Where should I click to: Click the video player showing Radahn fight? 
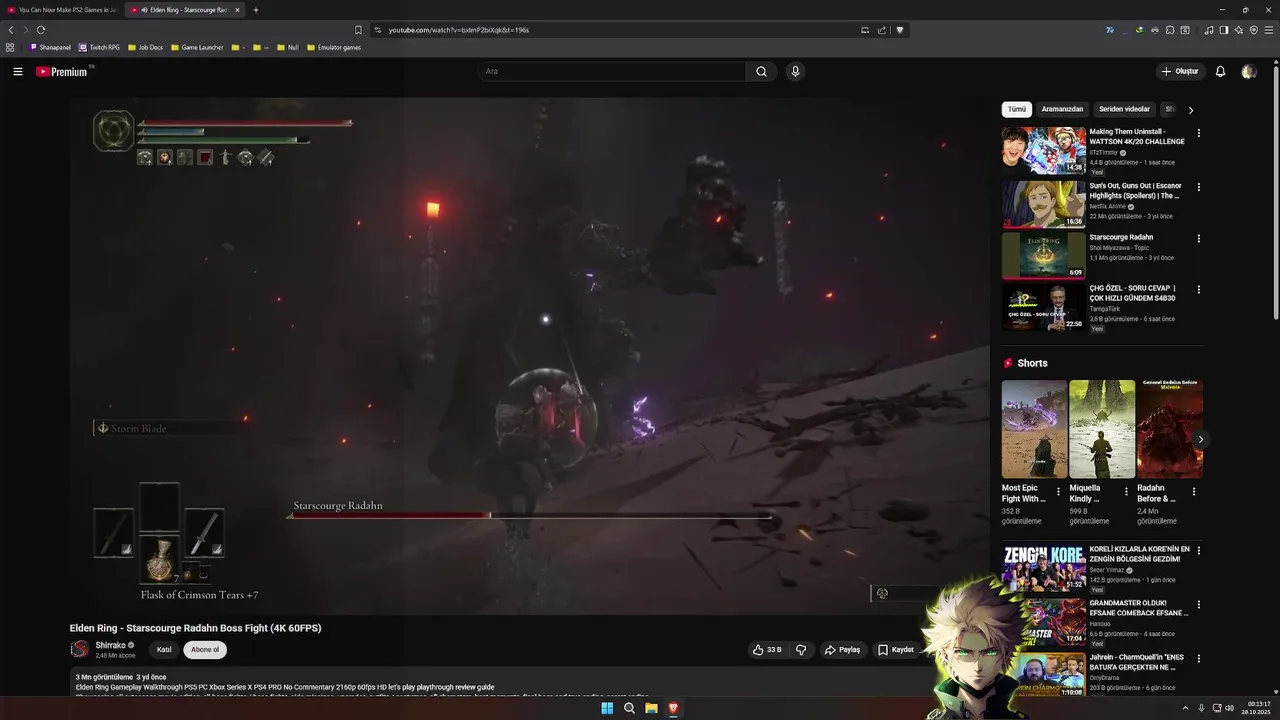(x=530, y=355)
